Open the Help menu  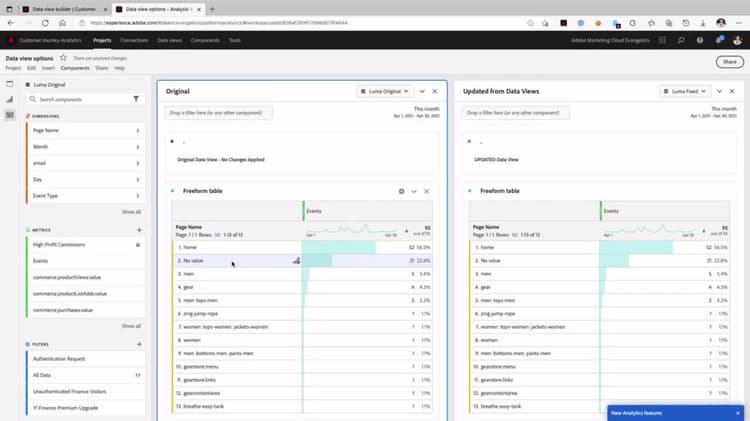tap(119, 68)
